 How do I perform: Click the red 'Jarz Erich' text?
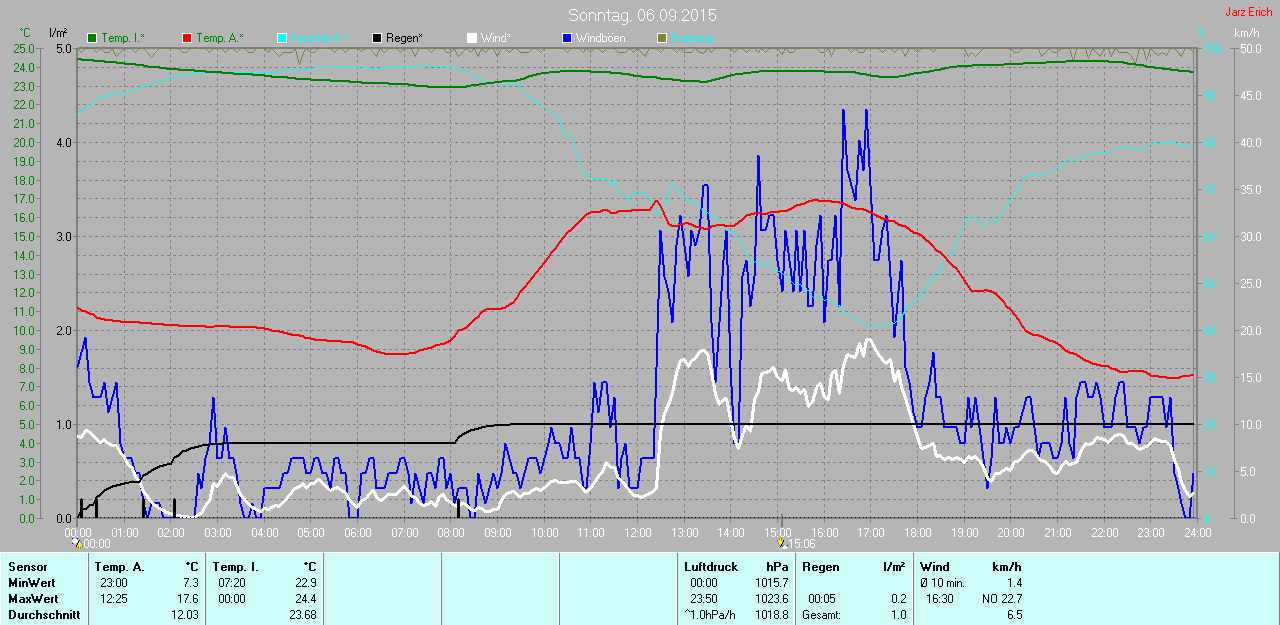1248,12
